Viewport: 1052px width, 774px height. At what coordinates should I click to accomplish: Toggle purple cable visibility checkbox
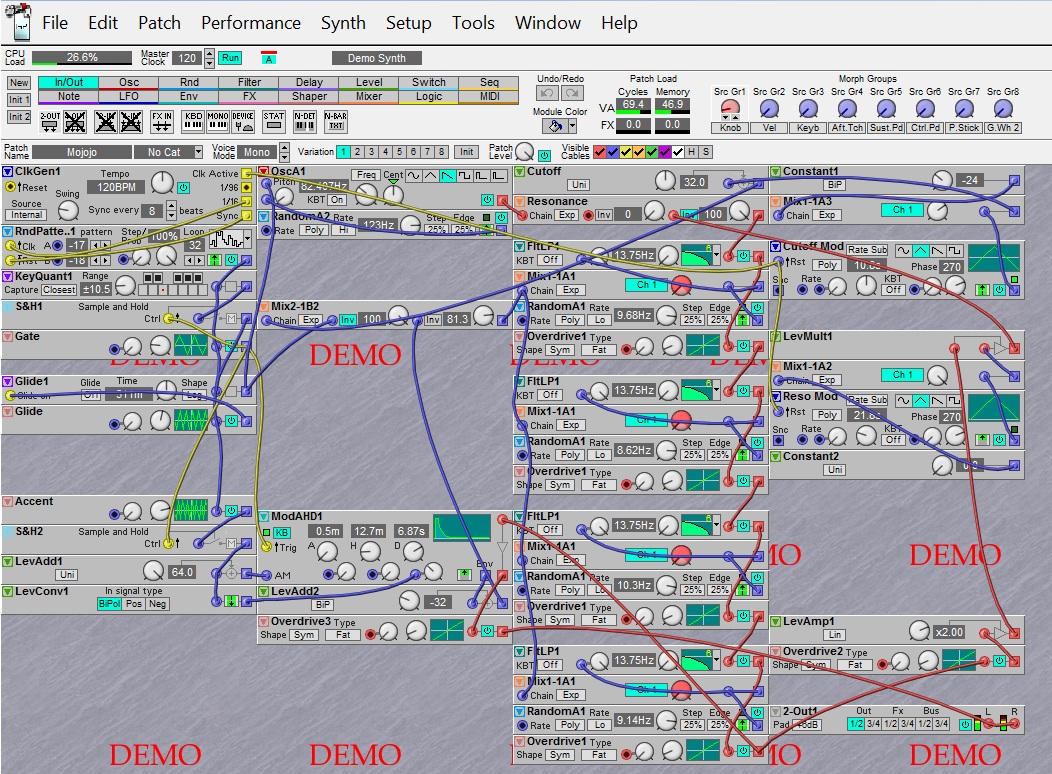point(665,152)
